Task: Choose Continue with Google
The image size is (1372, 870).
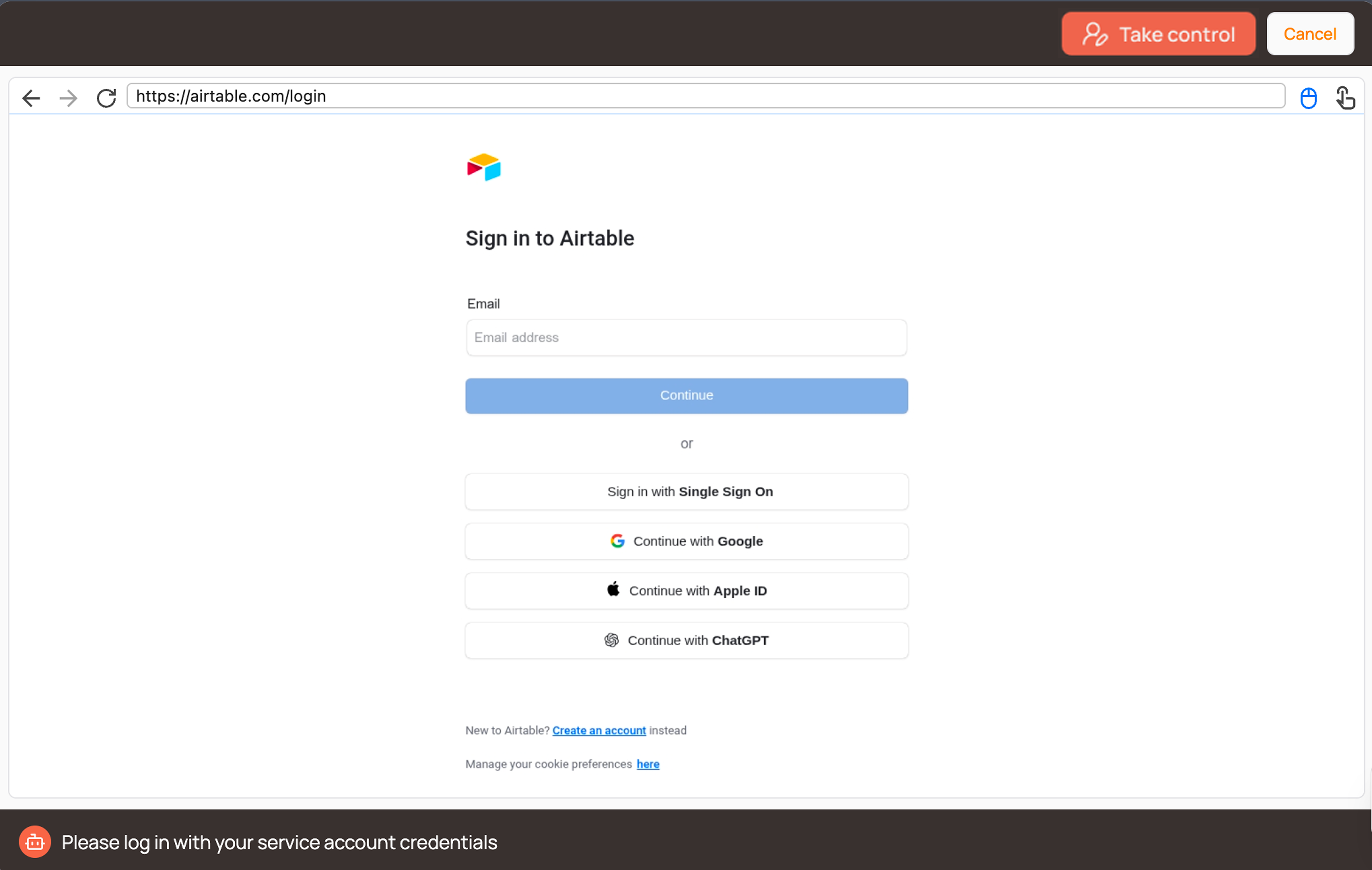Action: [687, 541]
